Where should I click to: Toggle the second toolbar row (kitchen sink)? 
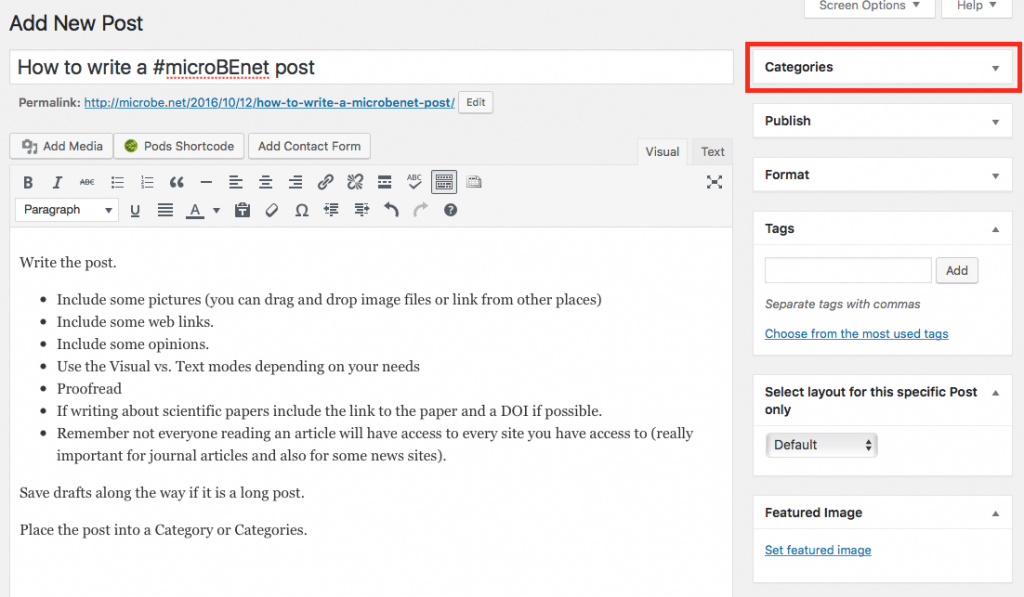click(444, 182)
